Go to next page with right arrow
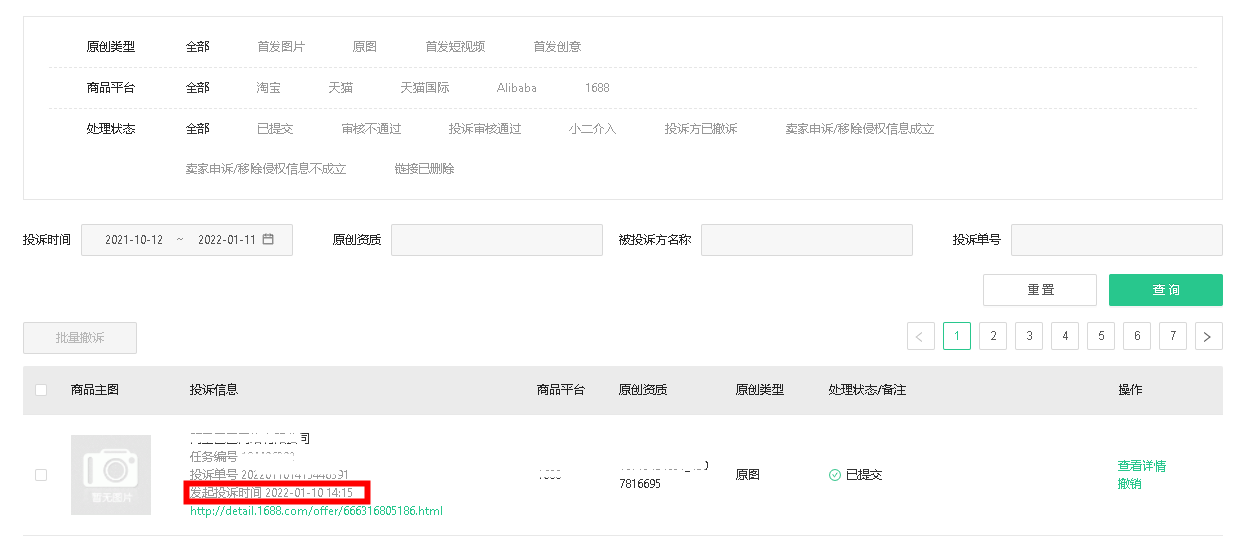 1208,337
